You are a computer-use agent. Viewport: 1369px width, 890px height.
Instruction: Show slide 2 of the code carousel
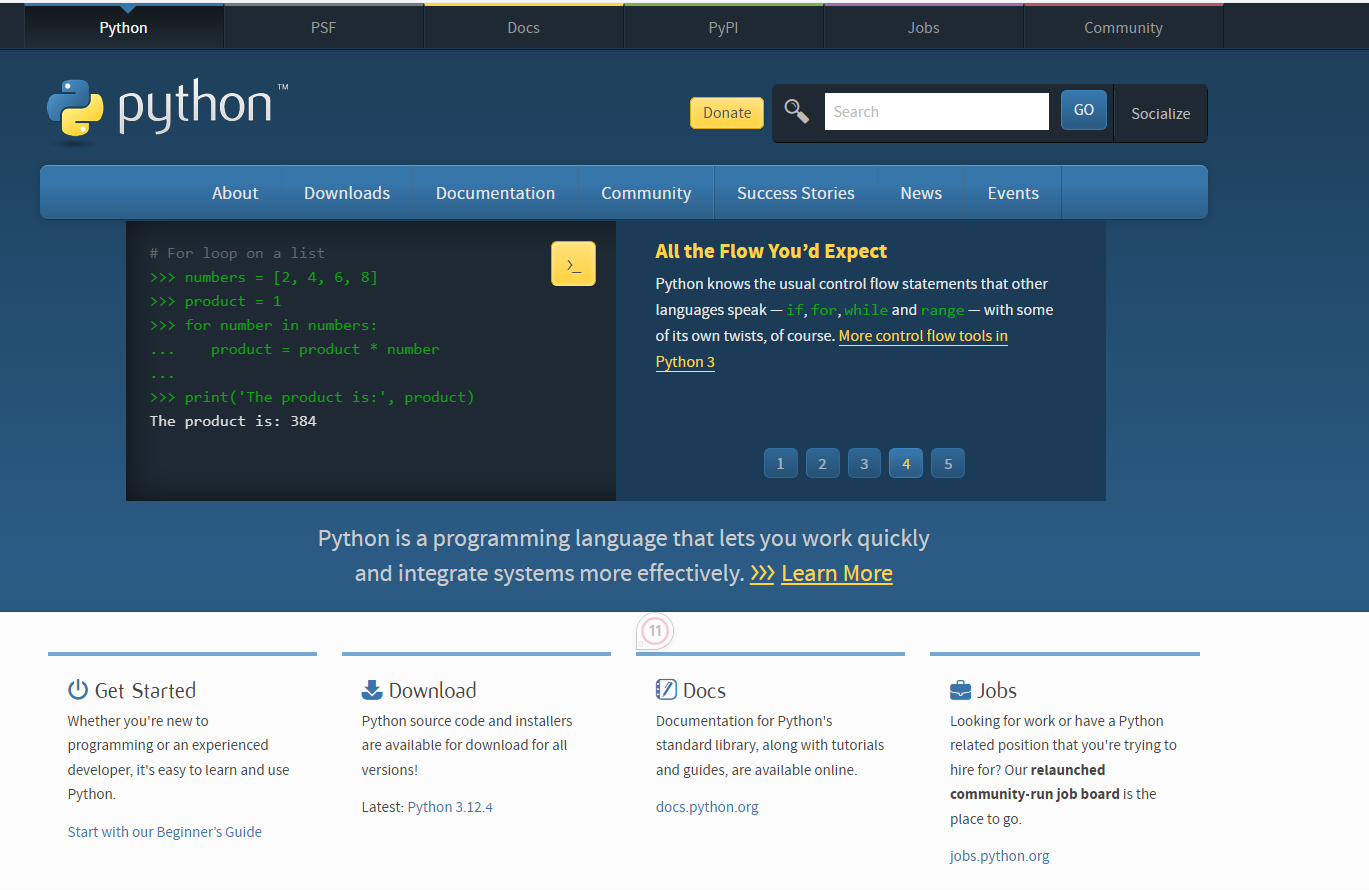(x=823, y=464)
